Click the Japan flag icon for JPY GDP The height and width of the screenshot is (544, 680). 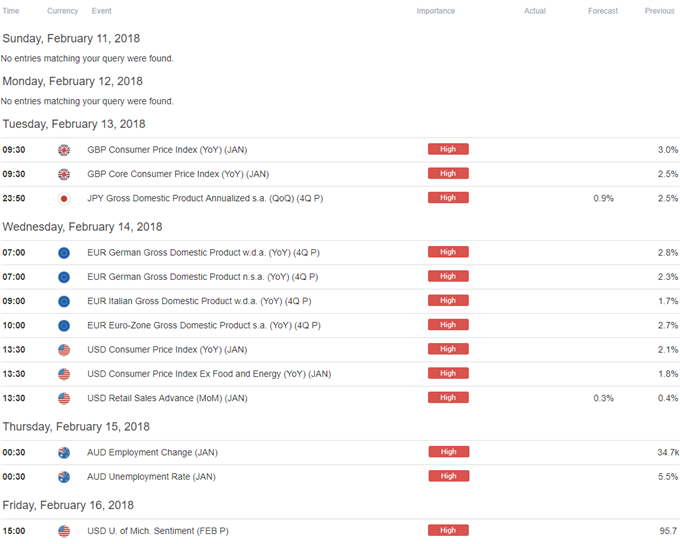click(64, 199)
